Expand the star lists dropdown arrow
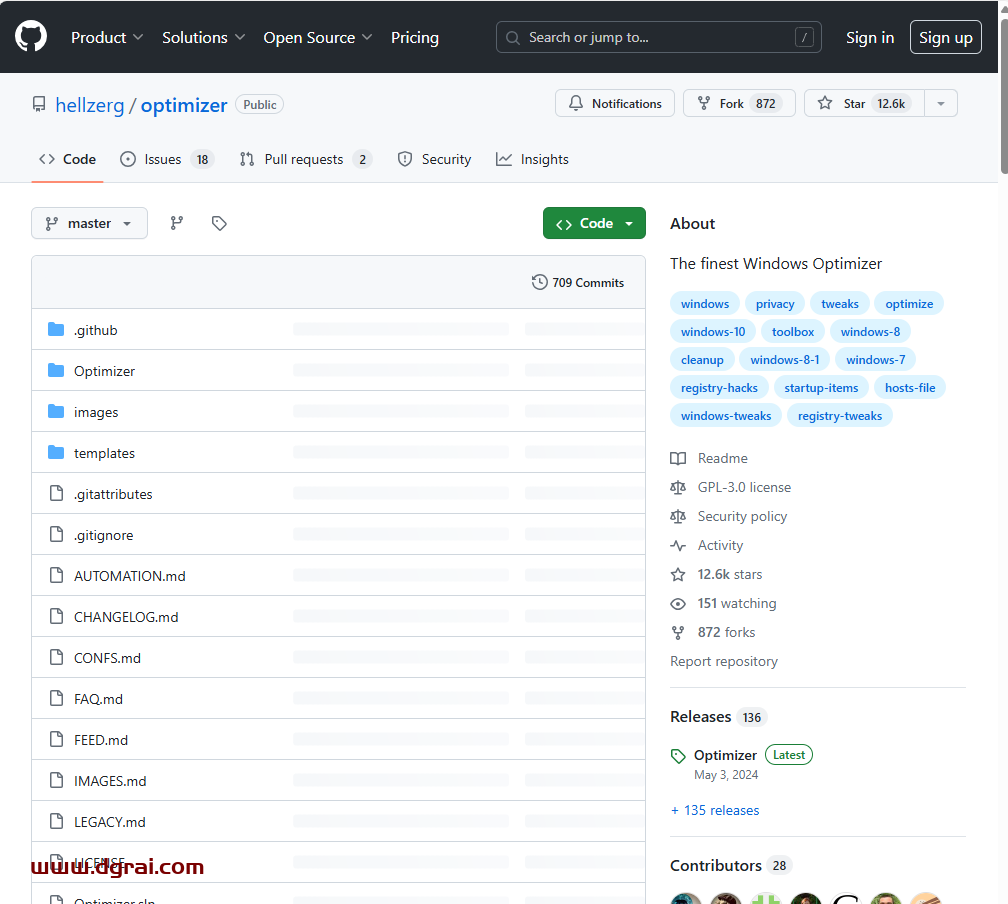The image size is (1008, 904). [940, 104]
